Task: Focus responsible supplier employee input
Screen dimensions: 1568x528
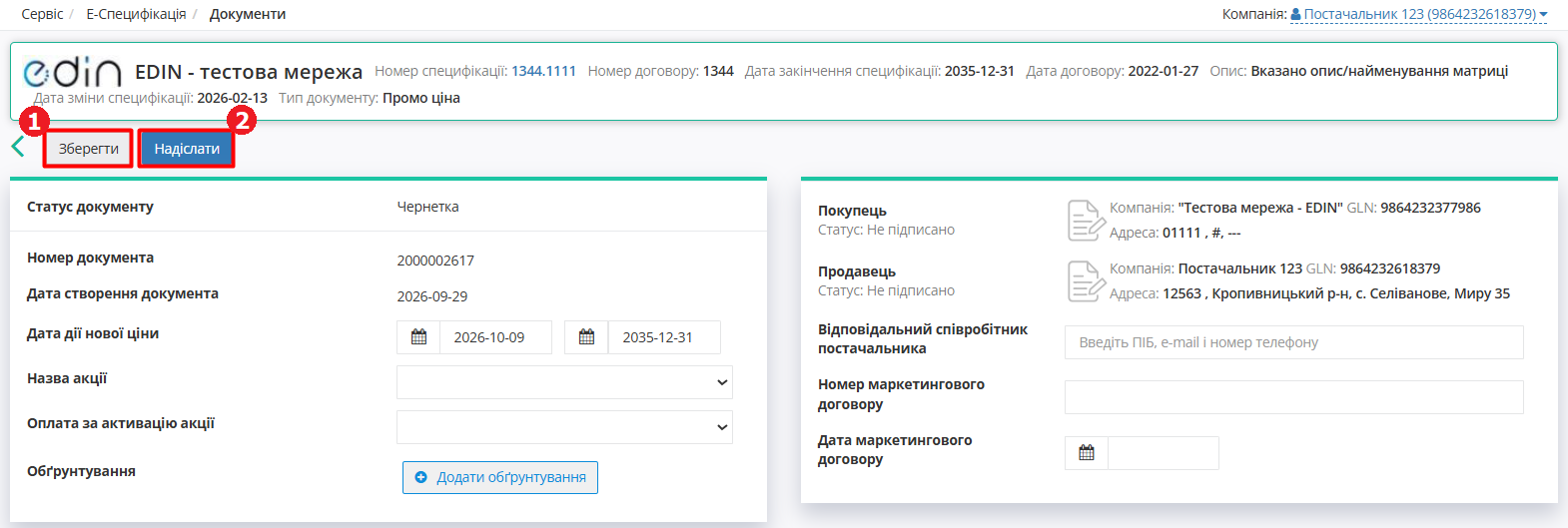Action: (1294, 342)
